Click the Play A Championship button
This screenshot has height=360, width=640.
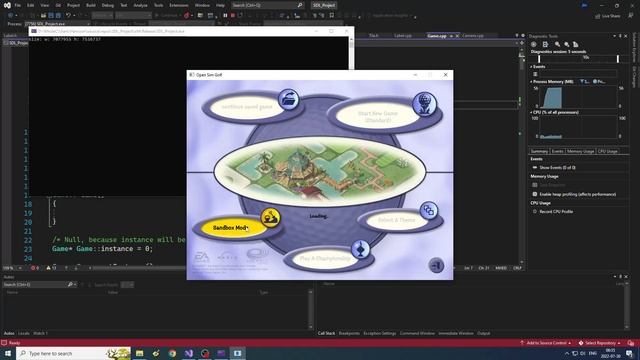coord(325,259)
